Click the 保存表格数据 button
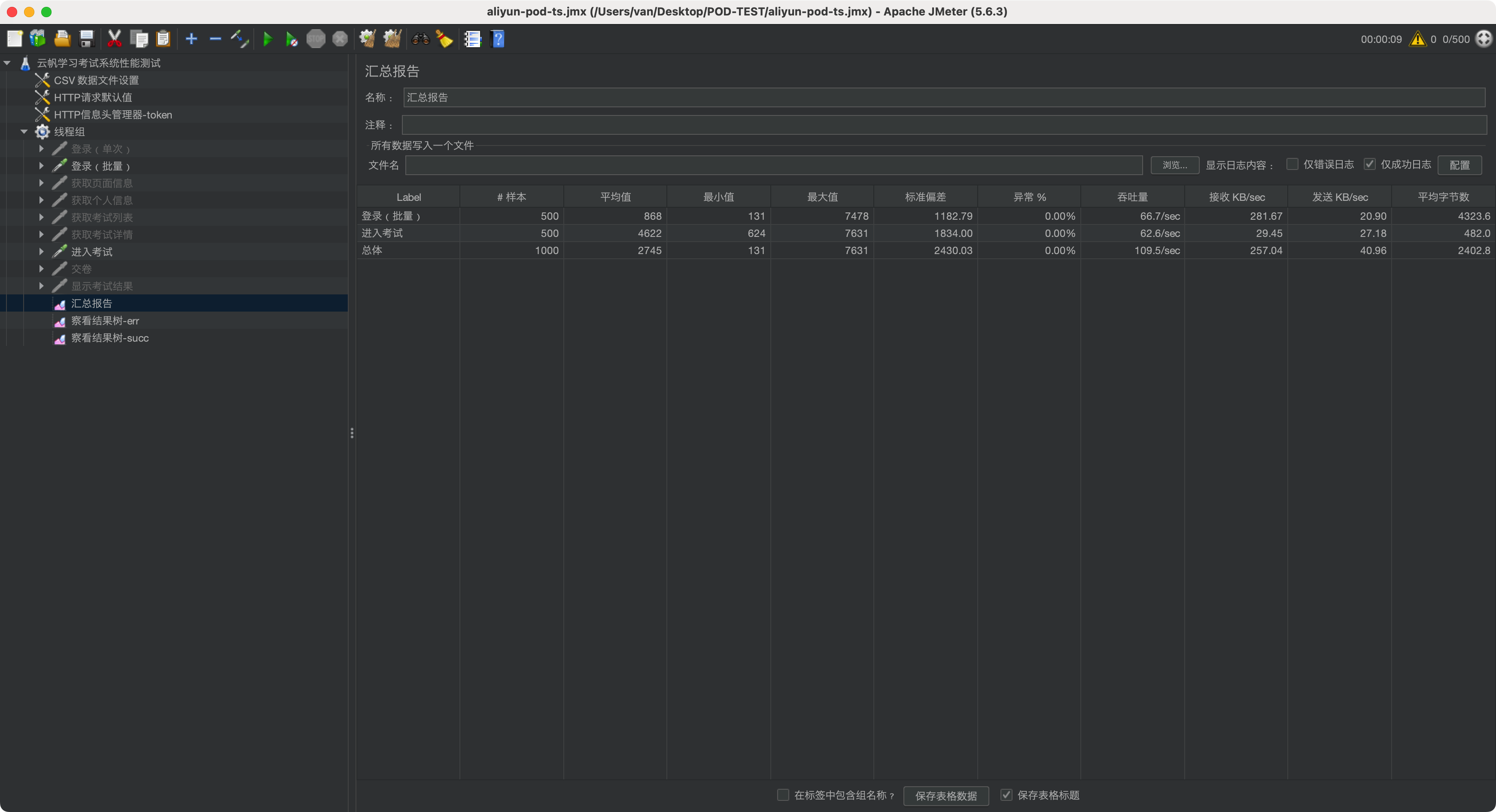1496x812 pixels. 946,796
